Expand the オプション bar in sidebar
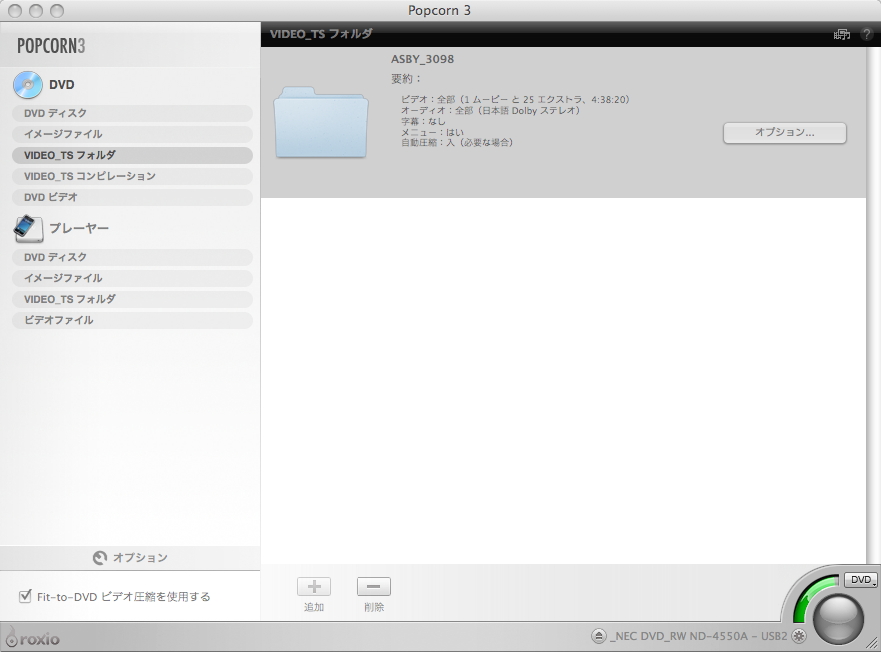 point(130,558)
